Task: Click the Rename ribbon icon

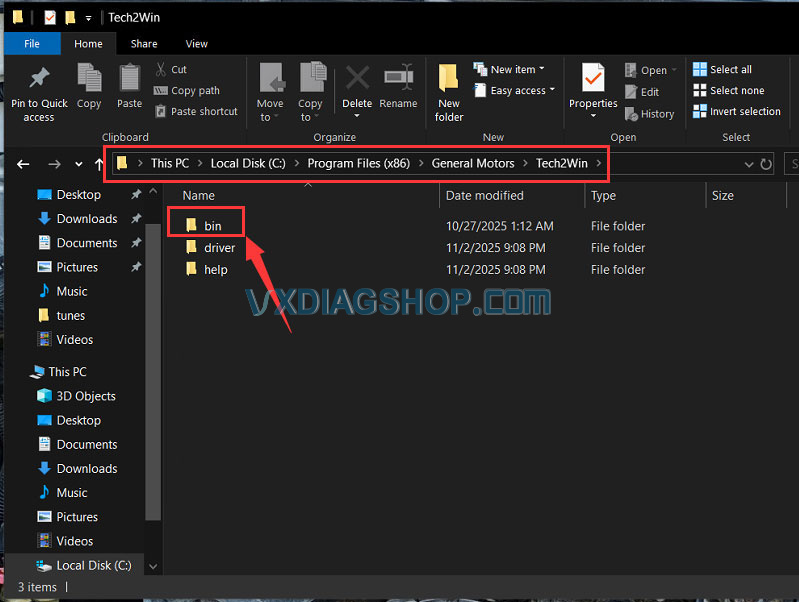Action: click(x=398, y=77)
